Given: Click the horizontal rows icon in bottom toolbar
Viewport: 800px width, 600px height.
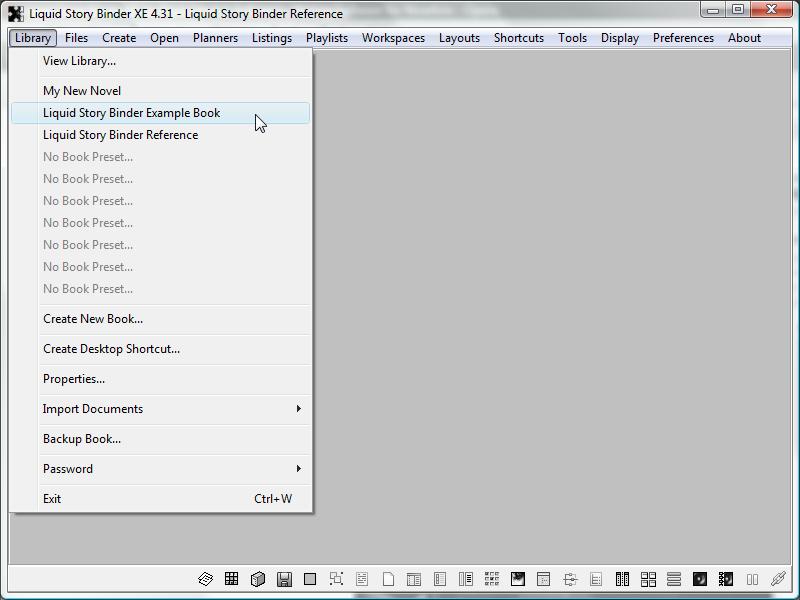Looking at the screenshot, I should pos(674,579).
